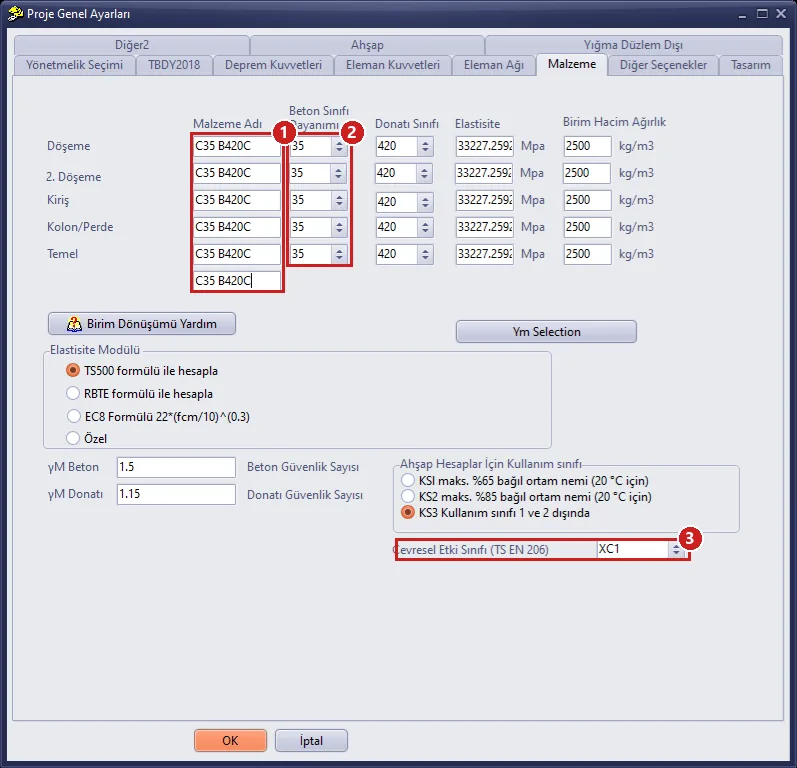Screen dimensions: 797x768
Task: Click Birim Dönüşümü Yardım button
Action: 142,324
